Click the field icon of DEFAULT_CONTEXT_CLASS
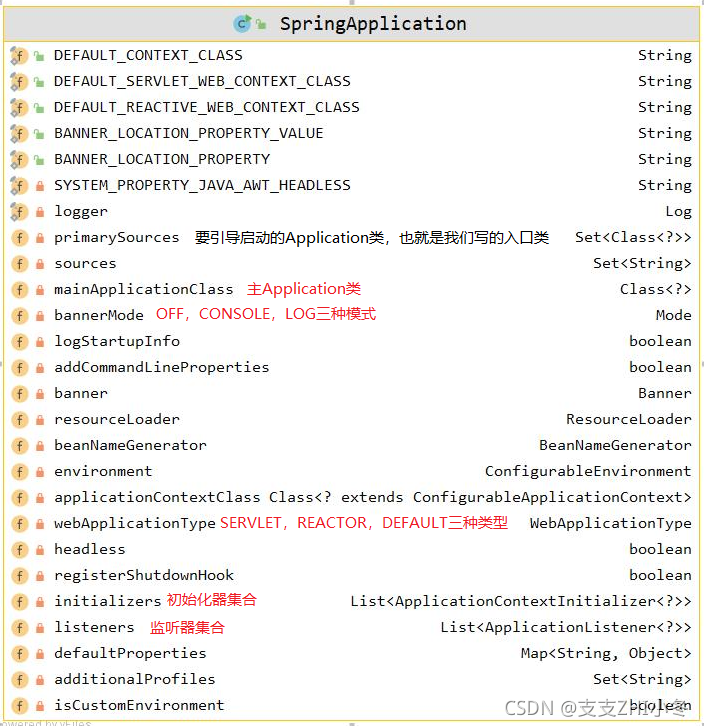Viewport: 704px width, 726px height. (x=19, y=56)
